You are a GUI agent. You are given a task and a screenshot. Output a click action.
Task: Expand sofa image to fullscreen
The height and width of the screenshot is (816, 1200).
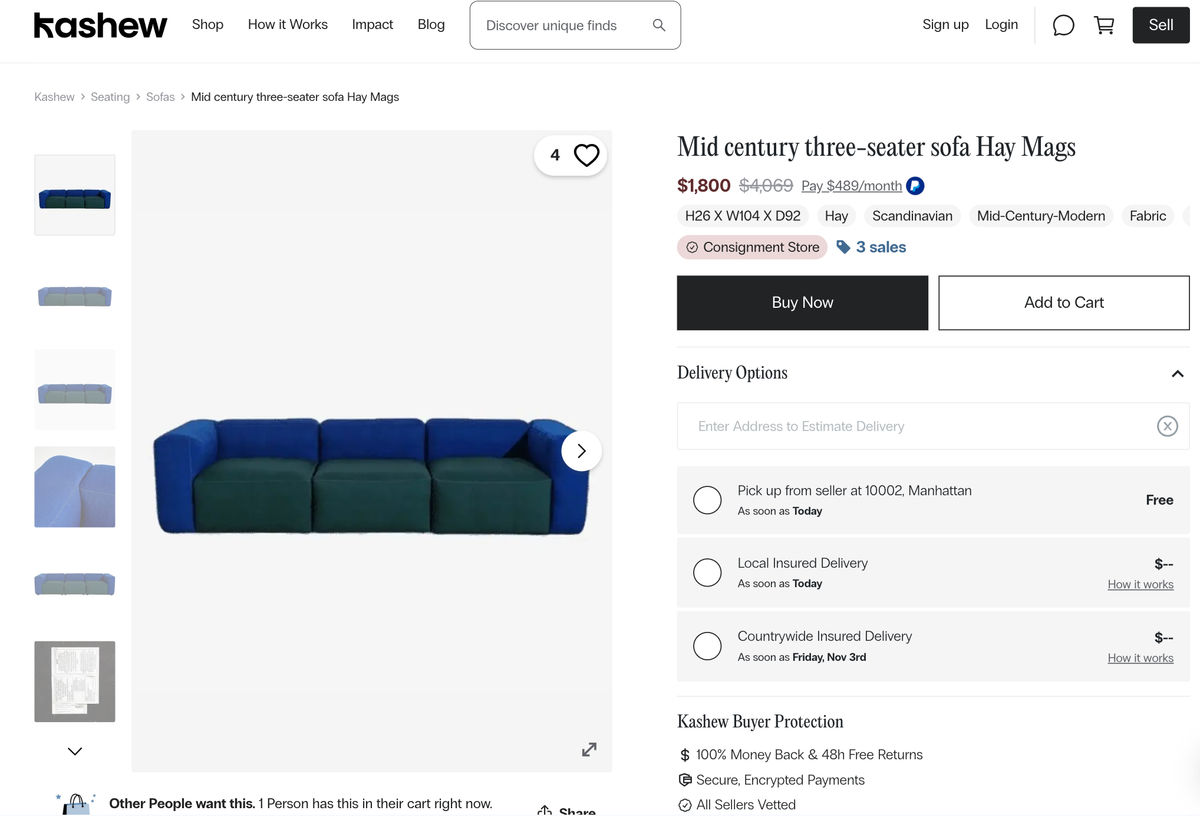589,749
